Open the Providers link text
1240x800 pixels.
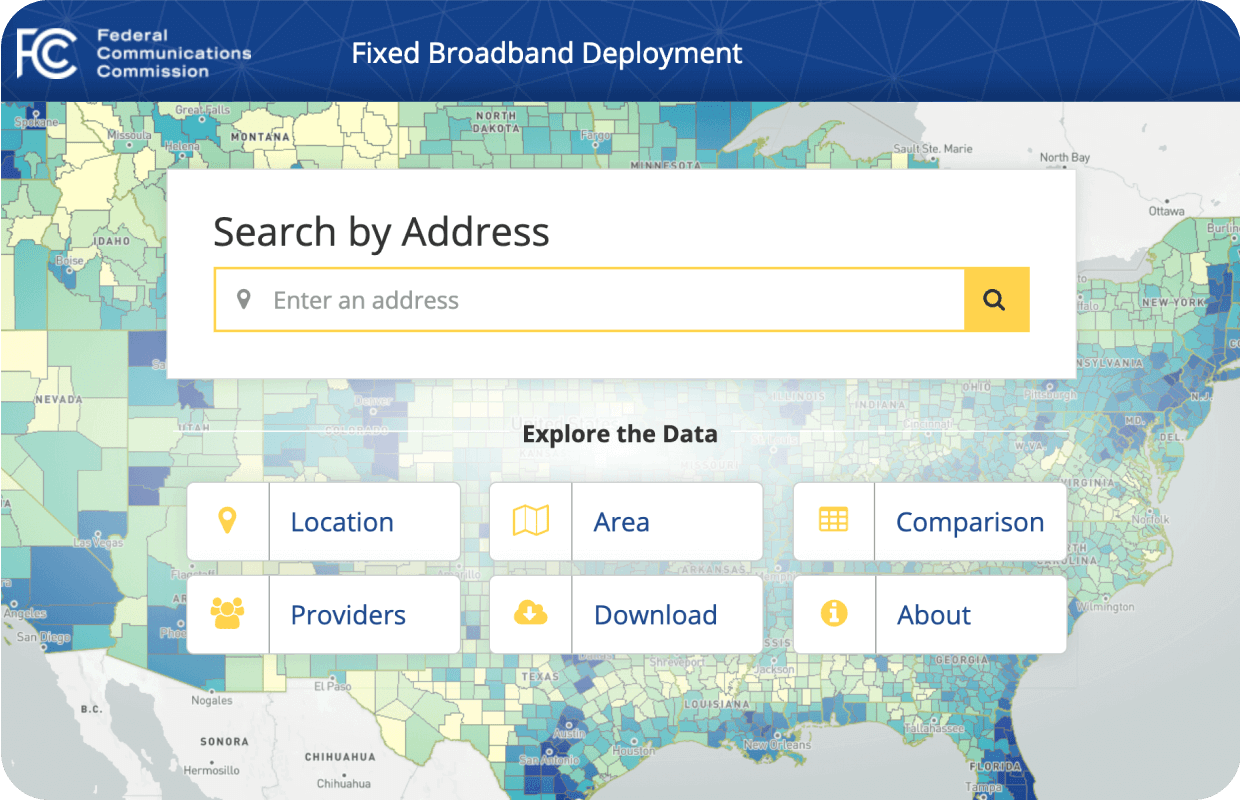point(348,615)
